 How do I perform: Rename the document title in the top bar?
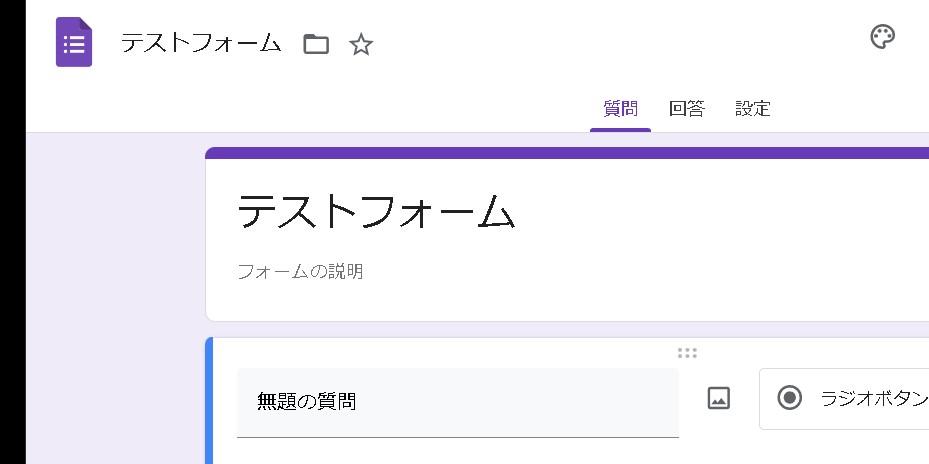click(201, 43)
